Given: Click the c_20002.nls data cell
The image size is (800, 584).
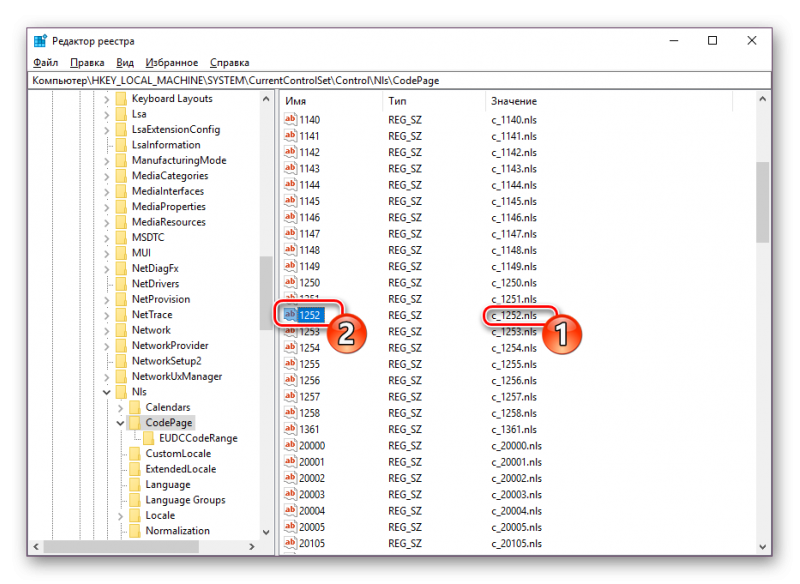Looking at the screenshot, I should coord(516,478).
